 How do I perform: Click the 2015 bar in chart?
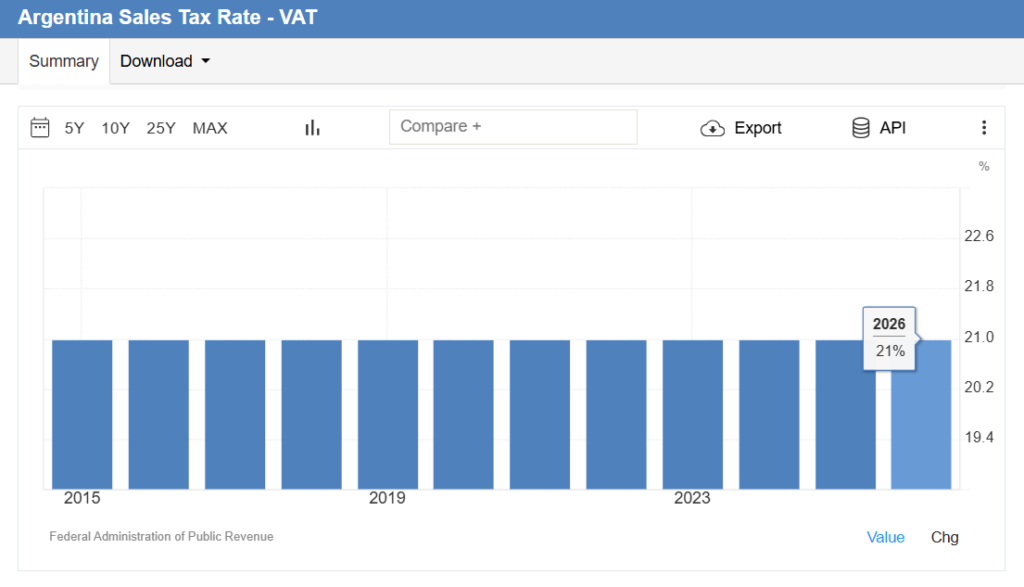pyautogui.click(x=82, y=414)
